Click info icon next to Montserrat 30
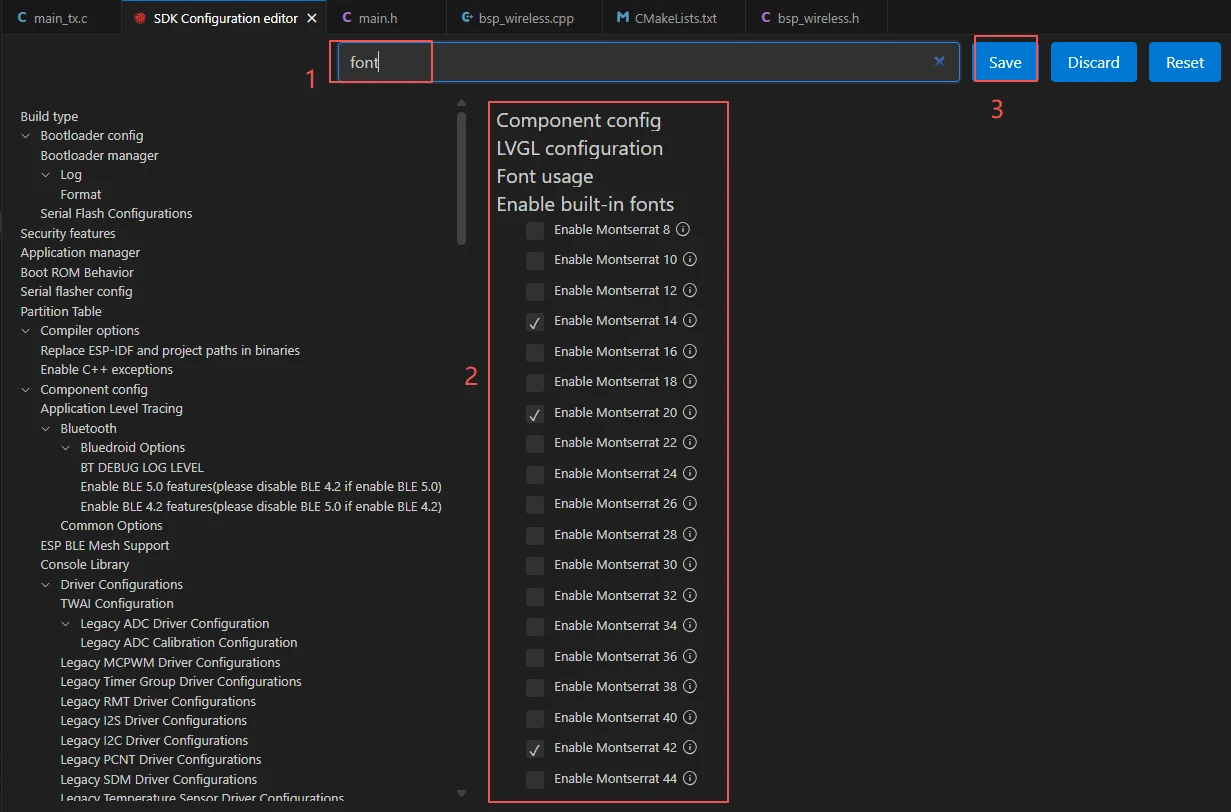Screen dimensions: 1231x812 [689, 565]
